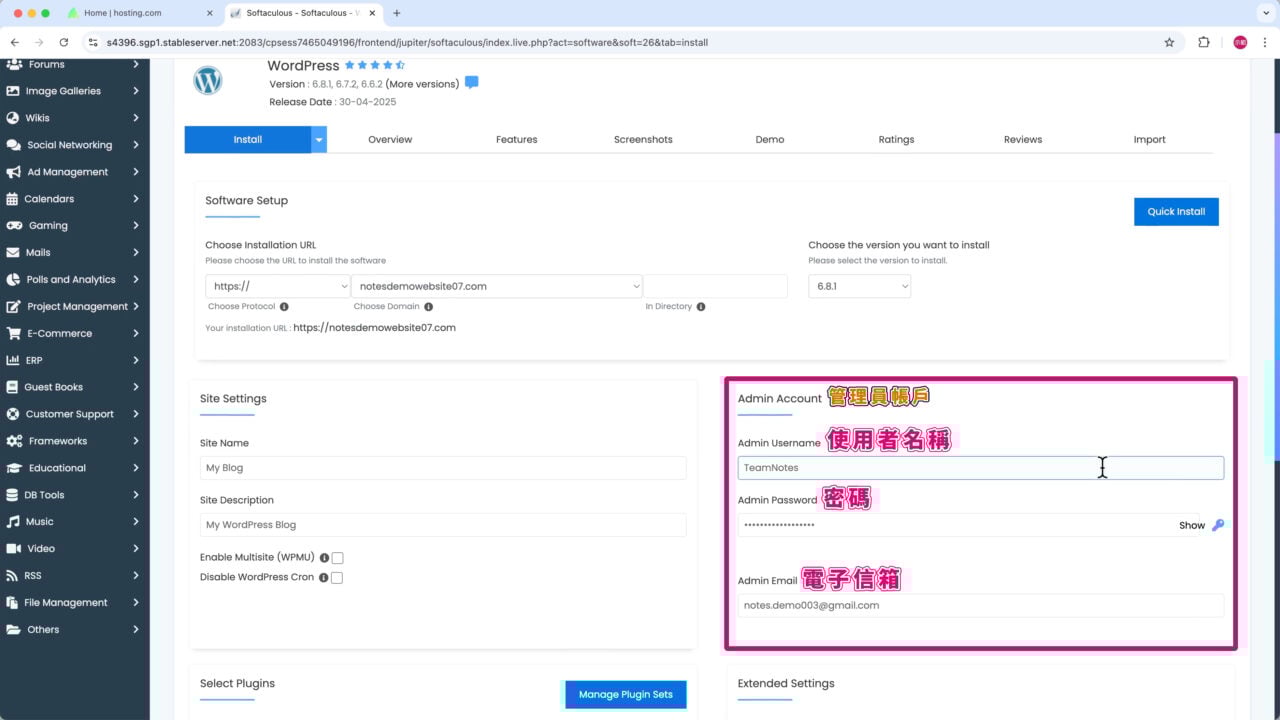Switch to the Screenshots tab
The height and width of the screenshot is (720, 1280).
point(643,140)
